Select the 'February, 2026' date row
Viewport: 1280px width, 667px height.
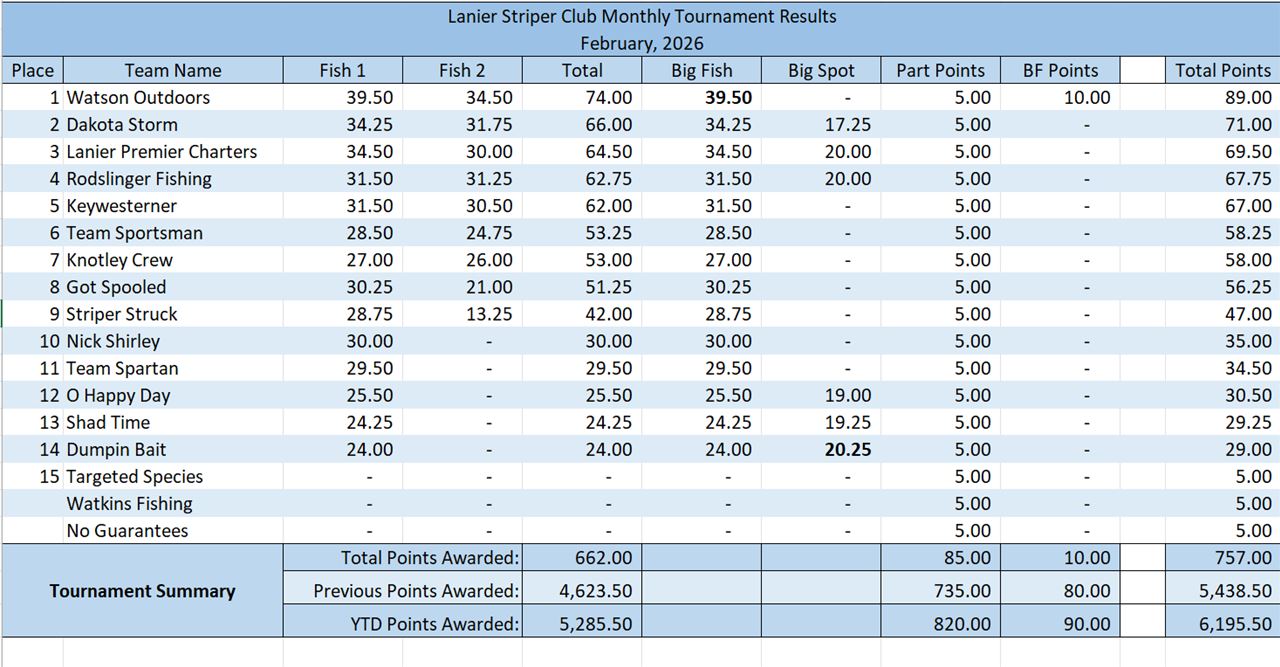[641, 44]
